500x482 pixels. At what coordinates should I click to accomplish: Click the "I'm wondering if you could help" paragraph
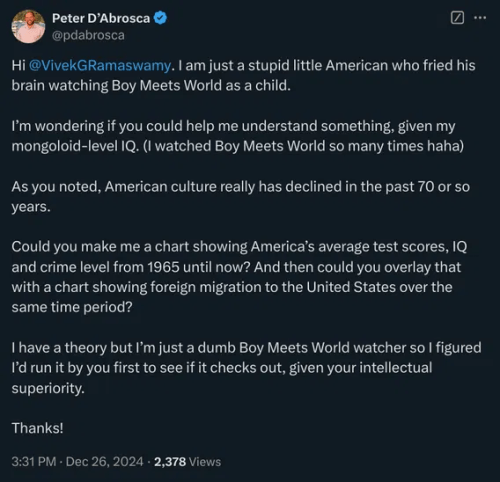click(x=238, y=136)
